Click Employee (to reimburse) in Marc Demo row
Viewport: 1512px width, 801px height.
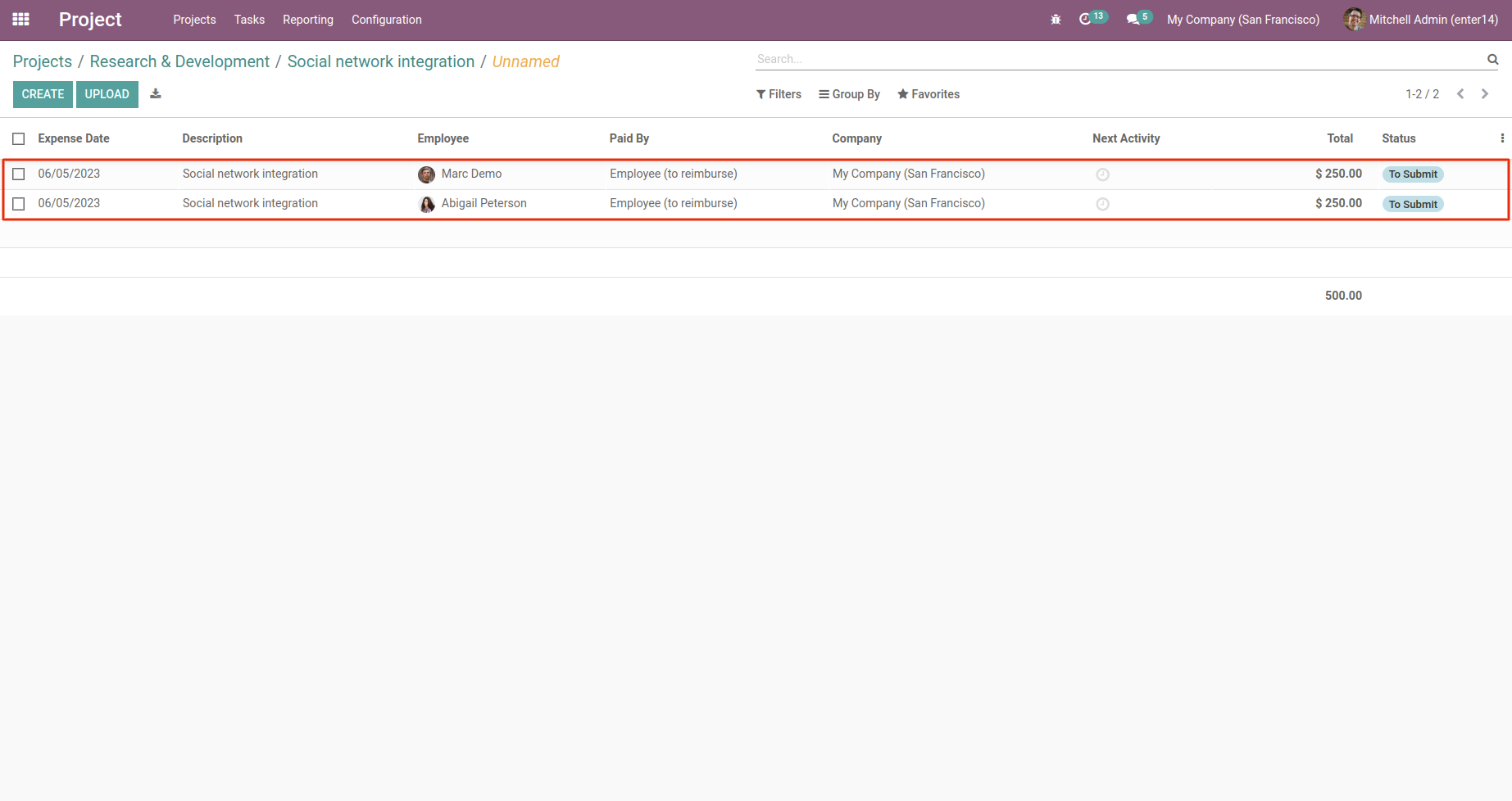pos(674,174)
